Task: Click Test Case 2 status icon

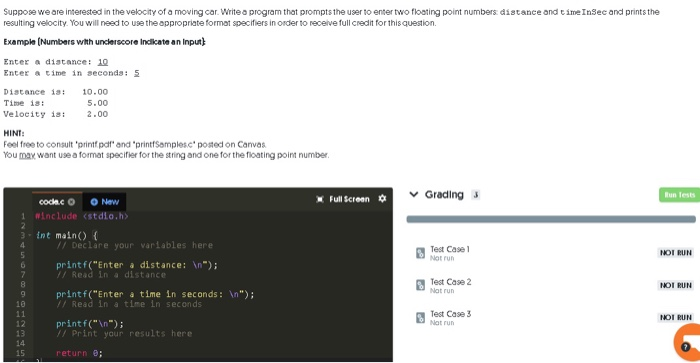Action: coord(420,285)
